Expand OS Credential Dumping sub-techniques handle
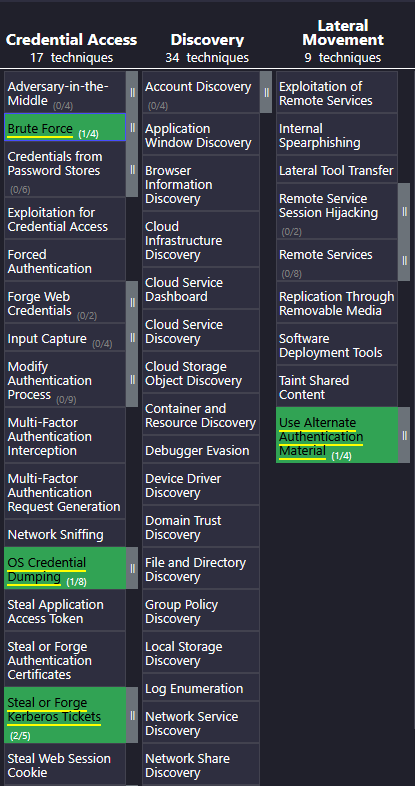Screen dimensions: 415x786 132,568
